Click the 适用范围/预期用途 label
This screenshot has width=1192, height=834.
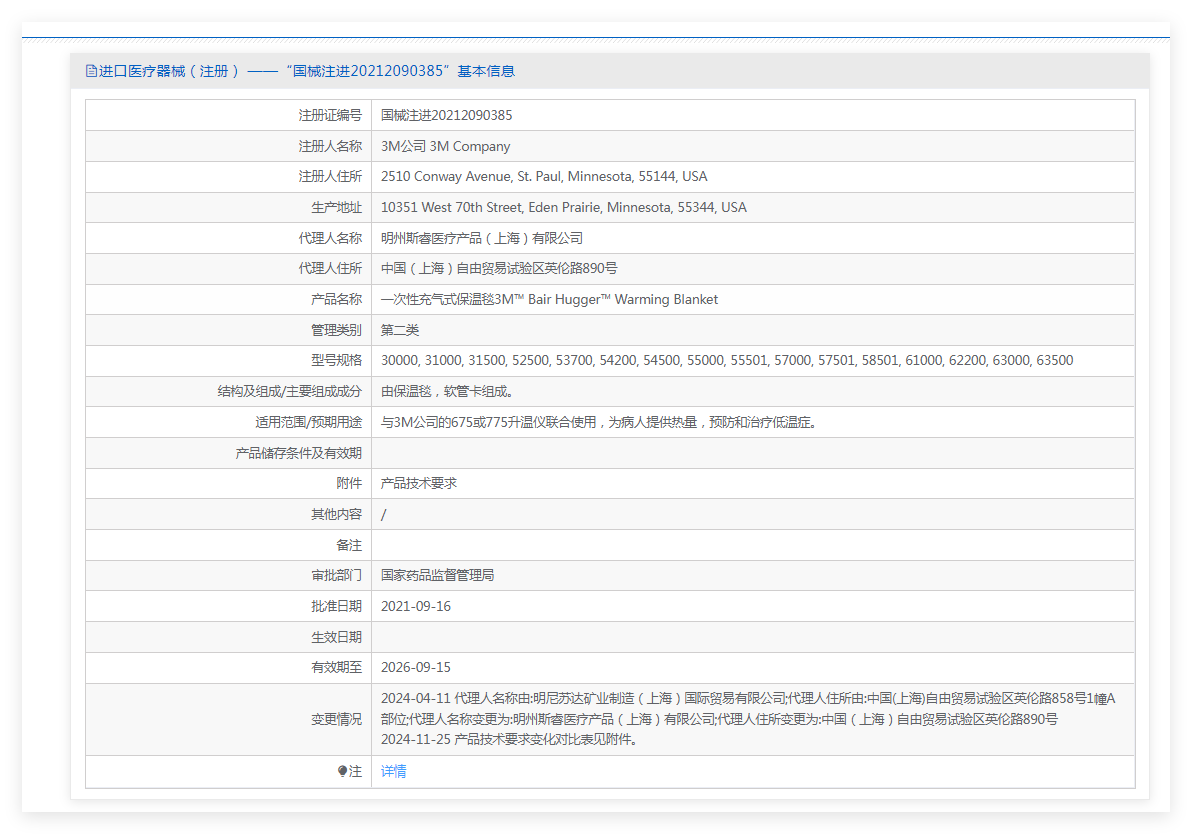click(x=309, y=422)
